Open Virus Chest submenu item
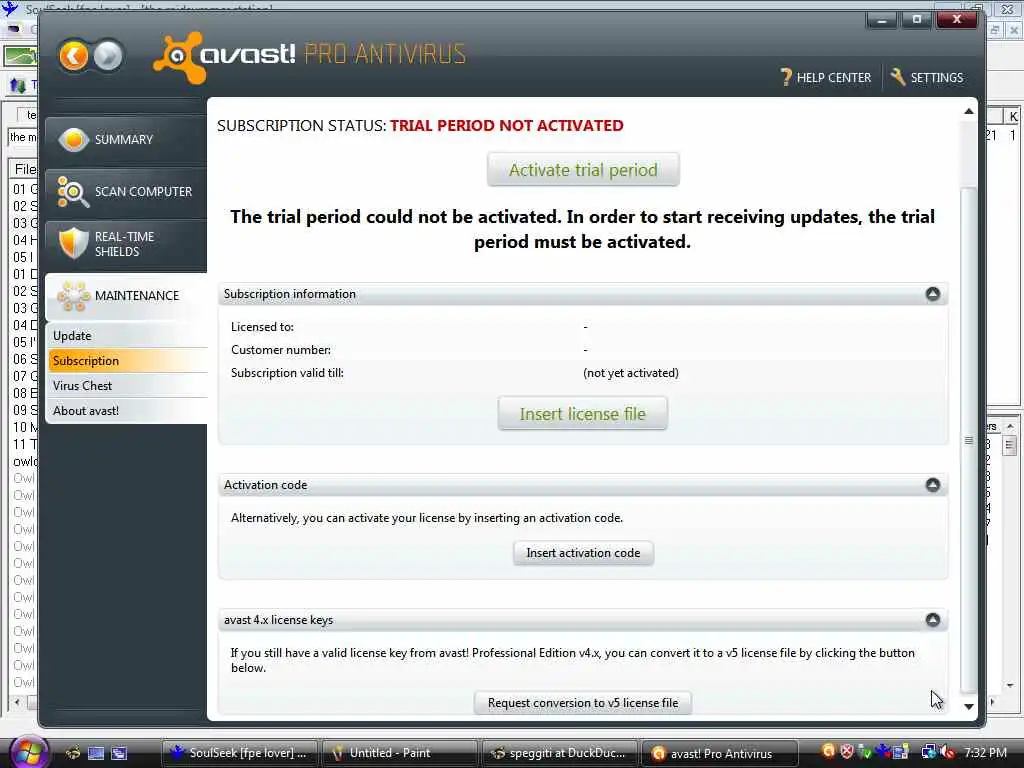 (127, 386)
